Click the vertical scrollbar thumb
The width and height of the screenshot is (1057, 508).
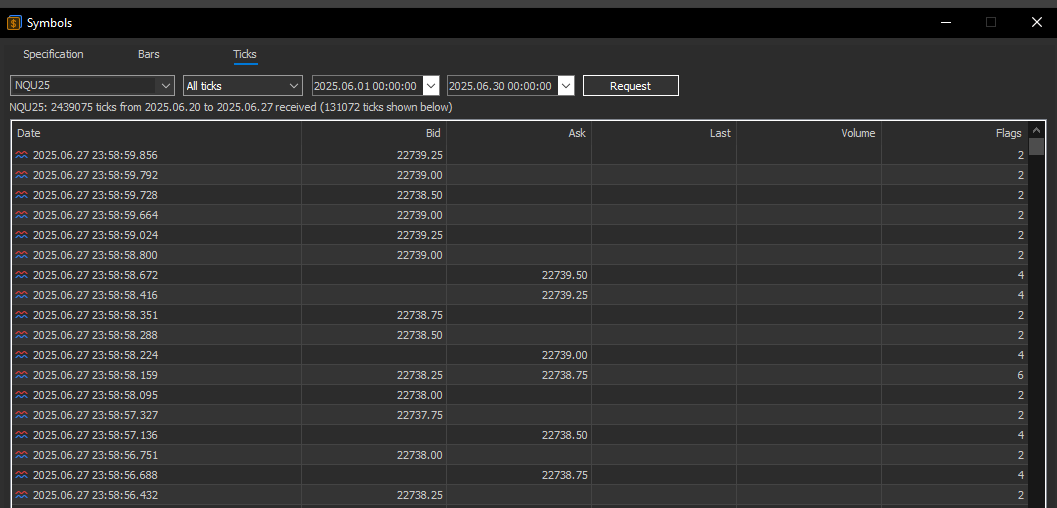(x=1036, y=146)
